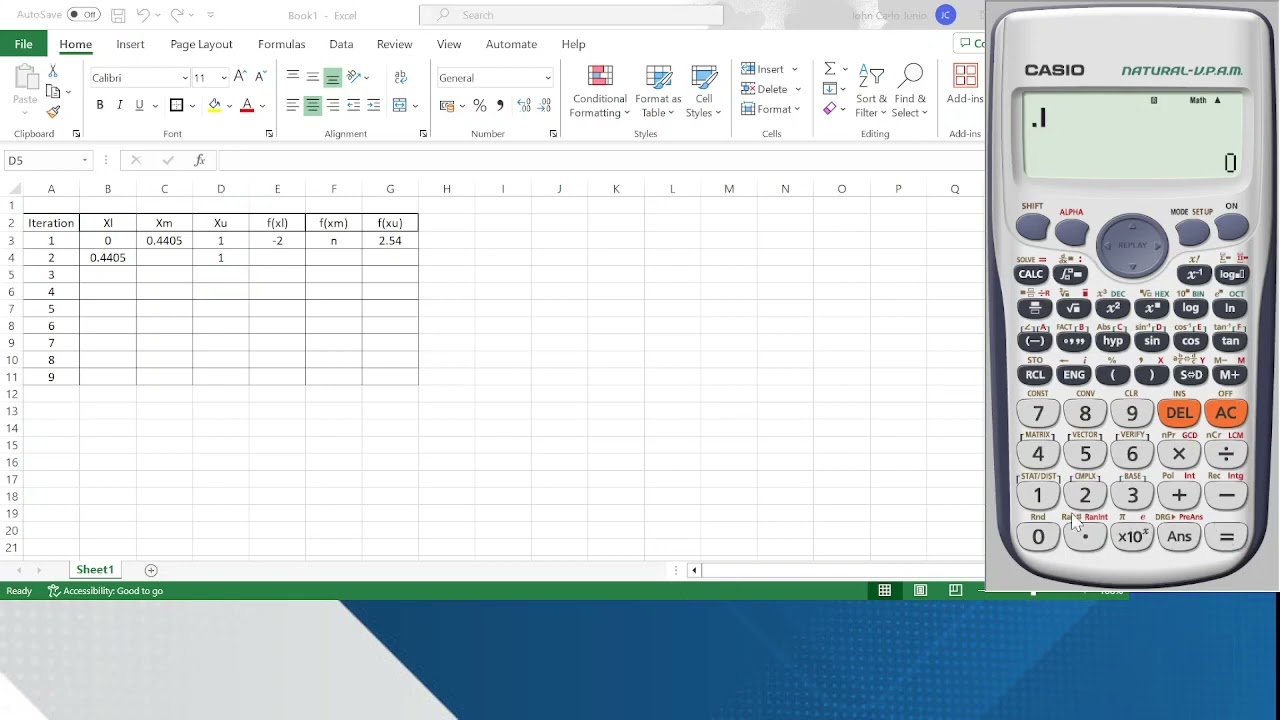
Task: Open the Cell Styles dropdown
Action: coord(704,92)
